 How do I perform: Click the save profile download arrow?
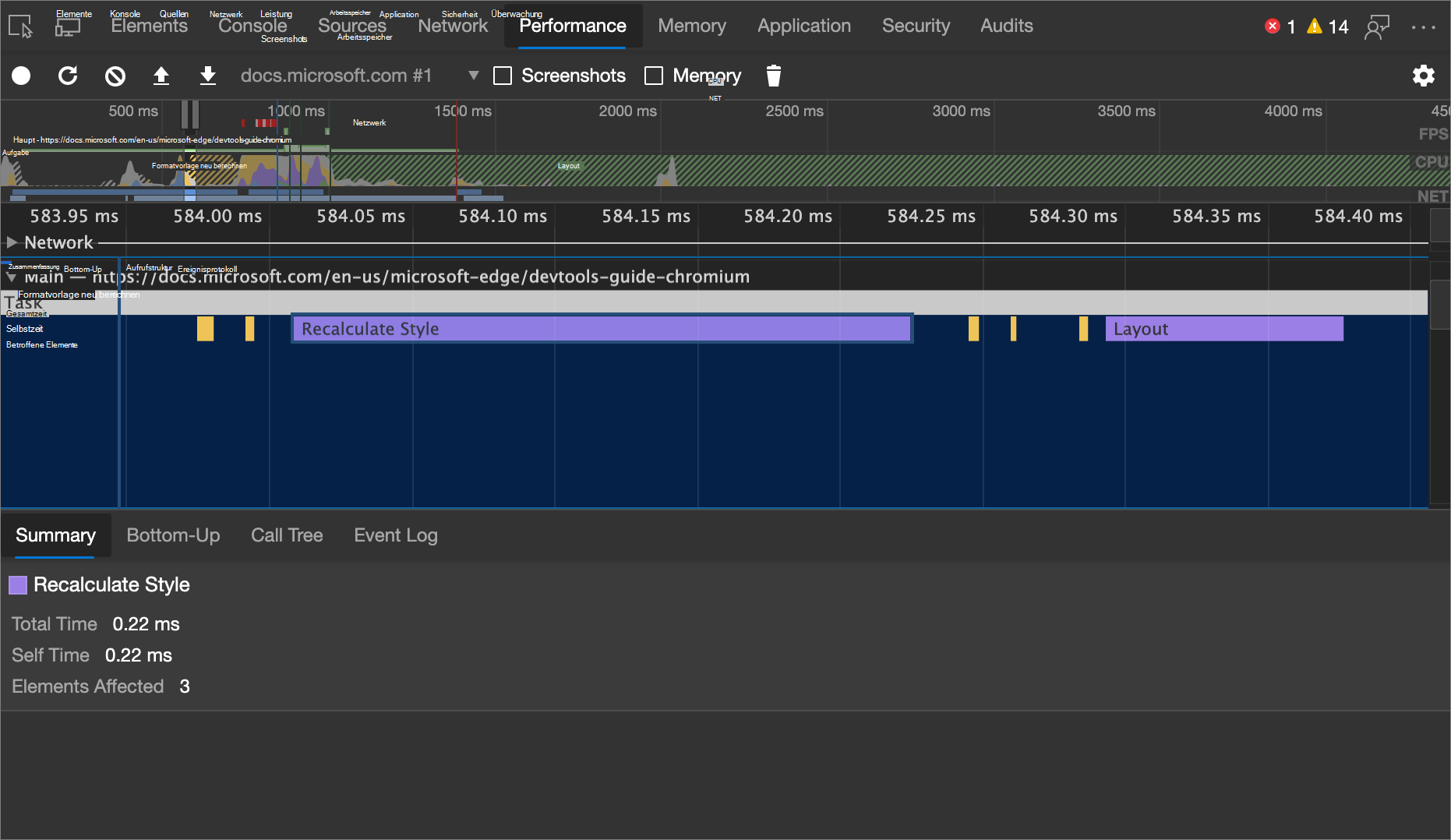[208, 76]
